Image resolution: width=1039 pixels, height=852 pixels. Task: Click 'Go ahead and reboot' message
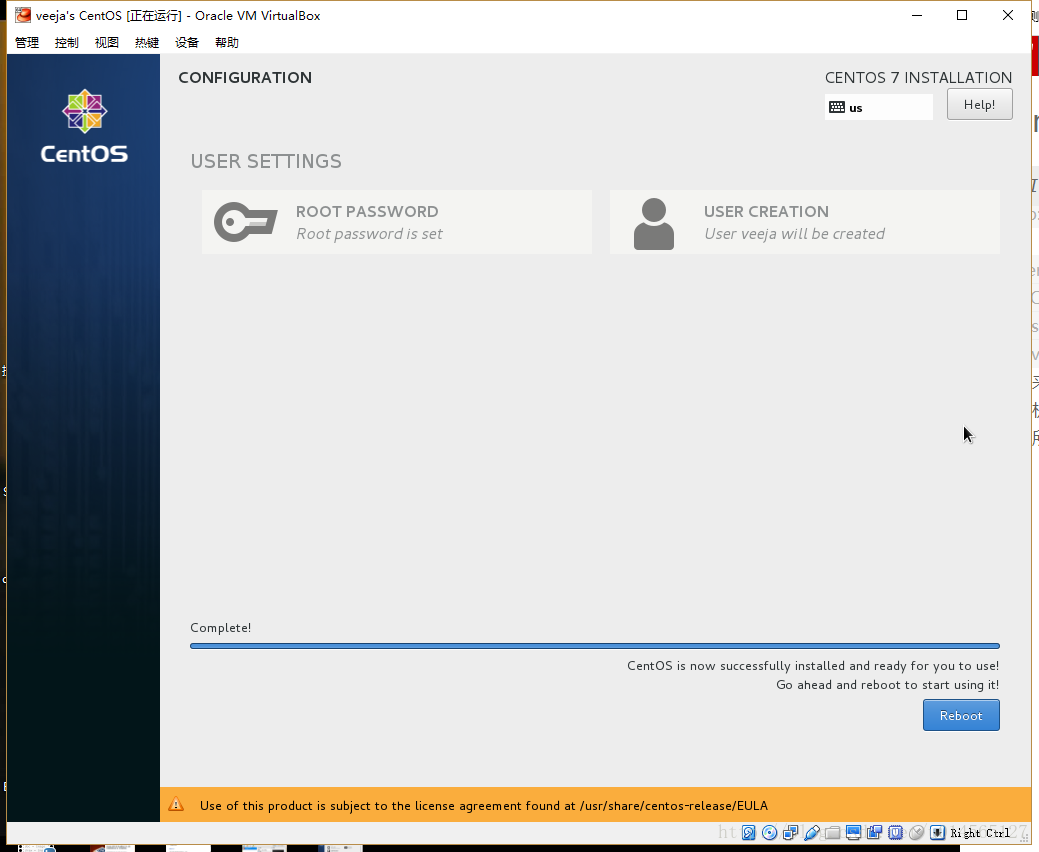pyautogui.click(x=887, y=684)
